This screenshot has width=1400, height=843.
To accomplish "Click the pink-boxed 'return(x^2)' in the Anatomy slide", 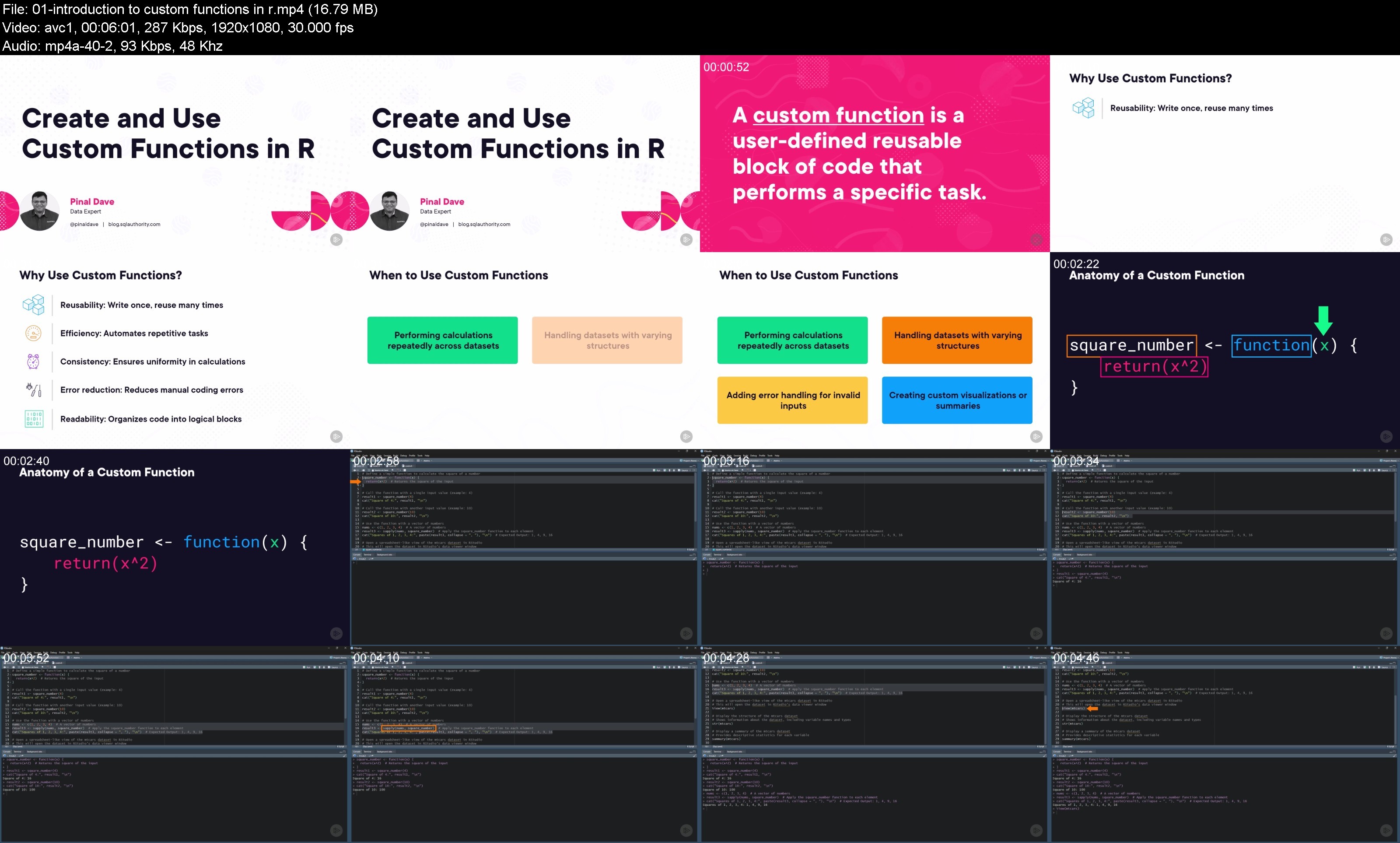I will point(1154,366).
